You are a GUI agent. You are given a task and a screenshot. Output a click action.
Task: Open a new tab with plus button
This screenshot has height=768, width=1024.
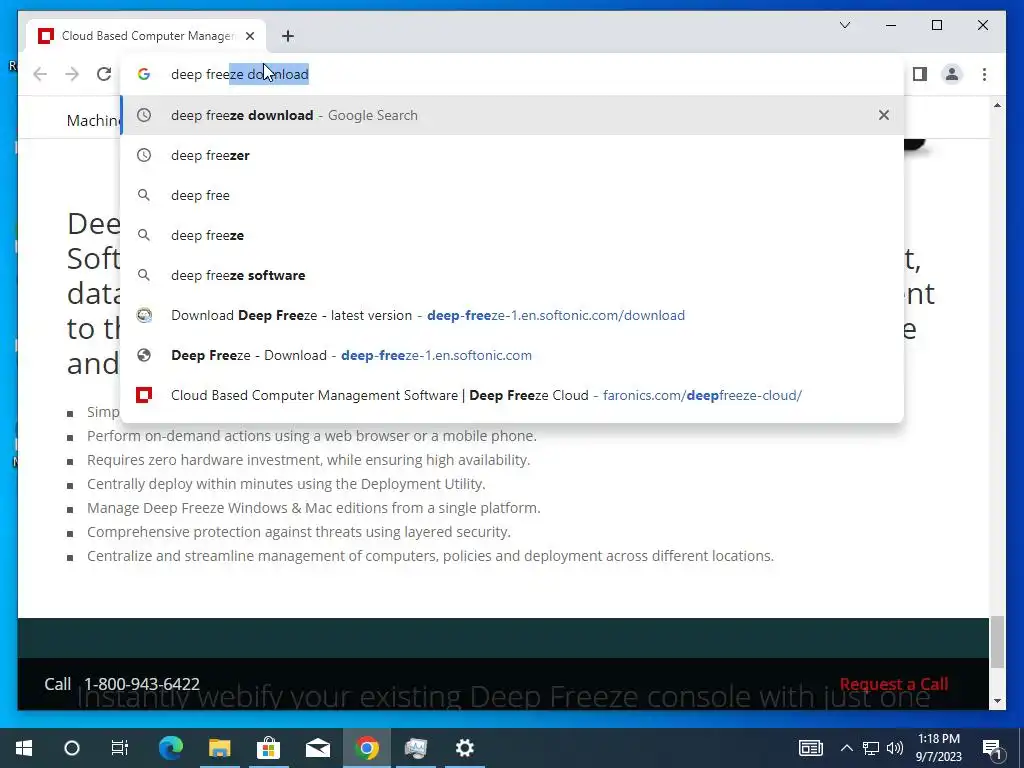(288, 36)
